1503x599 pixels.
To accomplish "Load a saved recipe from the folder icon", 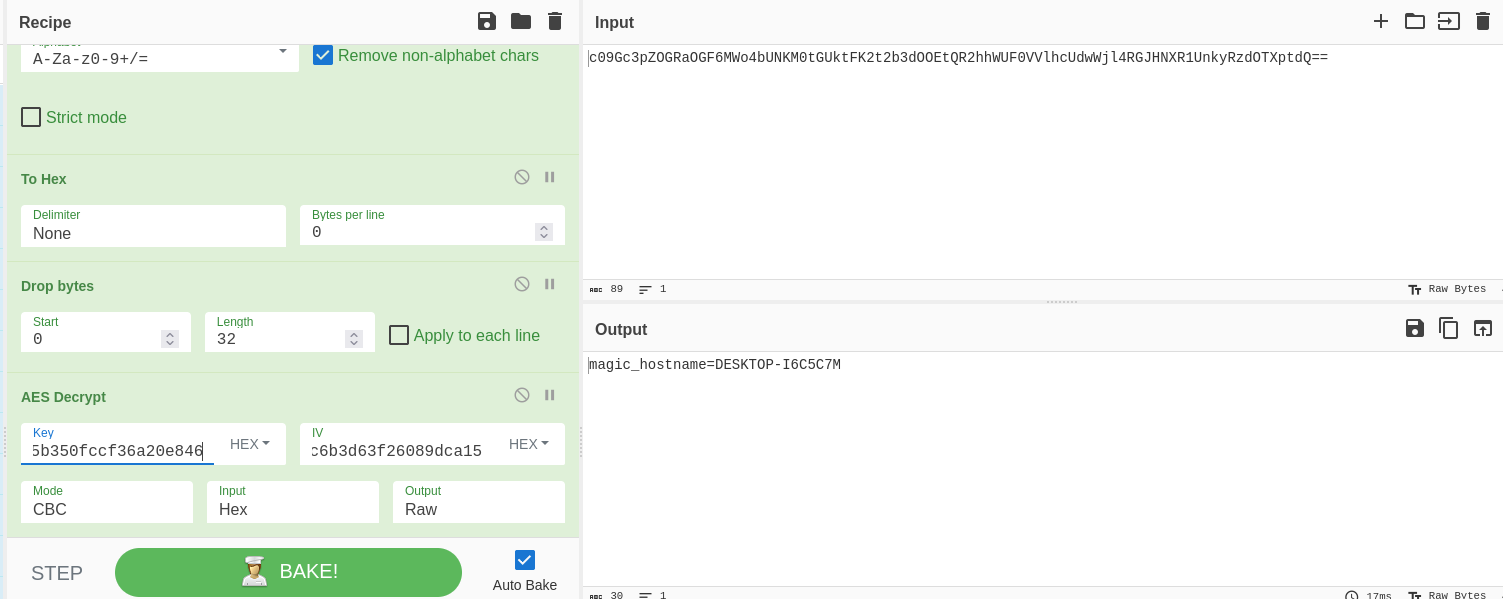I will pos(522,21).
